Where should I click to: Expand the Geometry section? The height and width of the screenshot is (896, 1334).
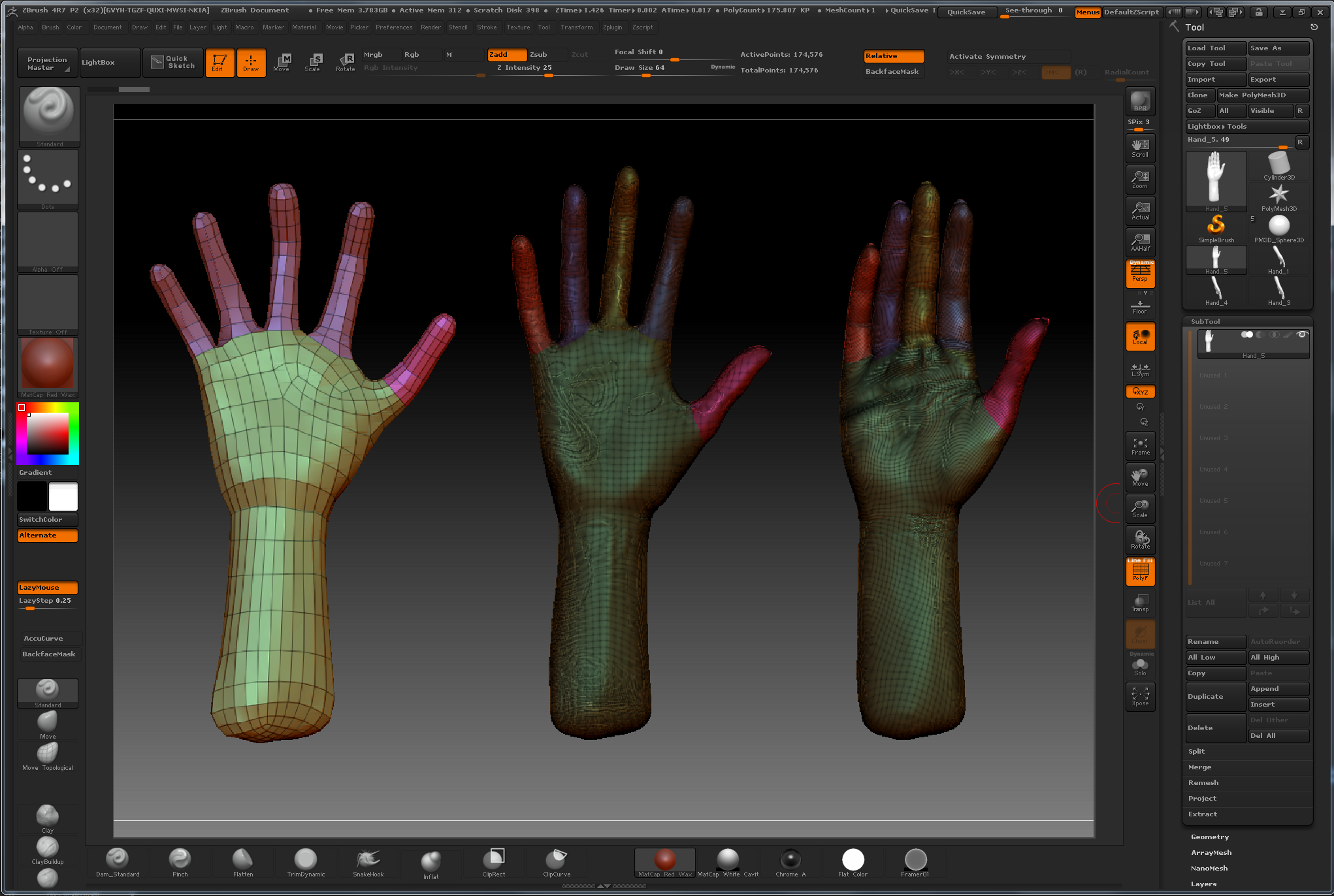pyautogui.click(x=1209, y=837)
